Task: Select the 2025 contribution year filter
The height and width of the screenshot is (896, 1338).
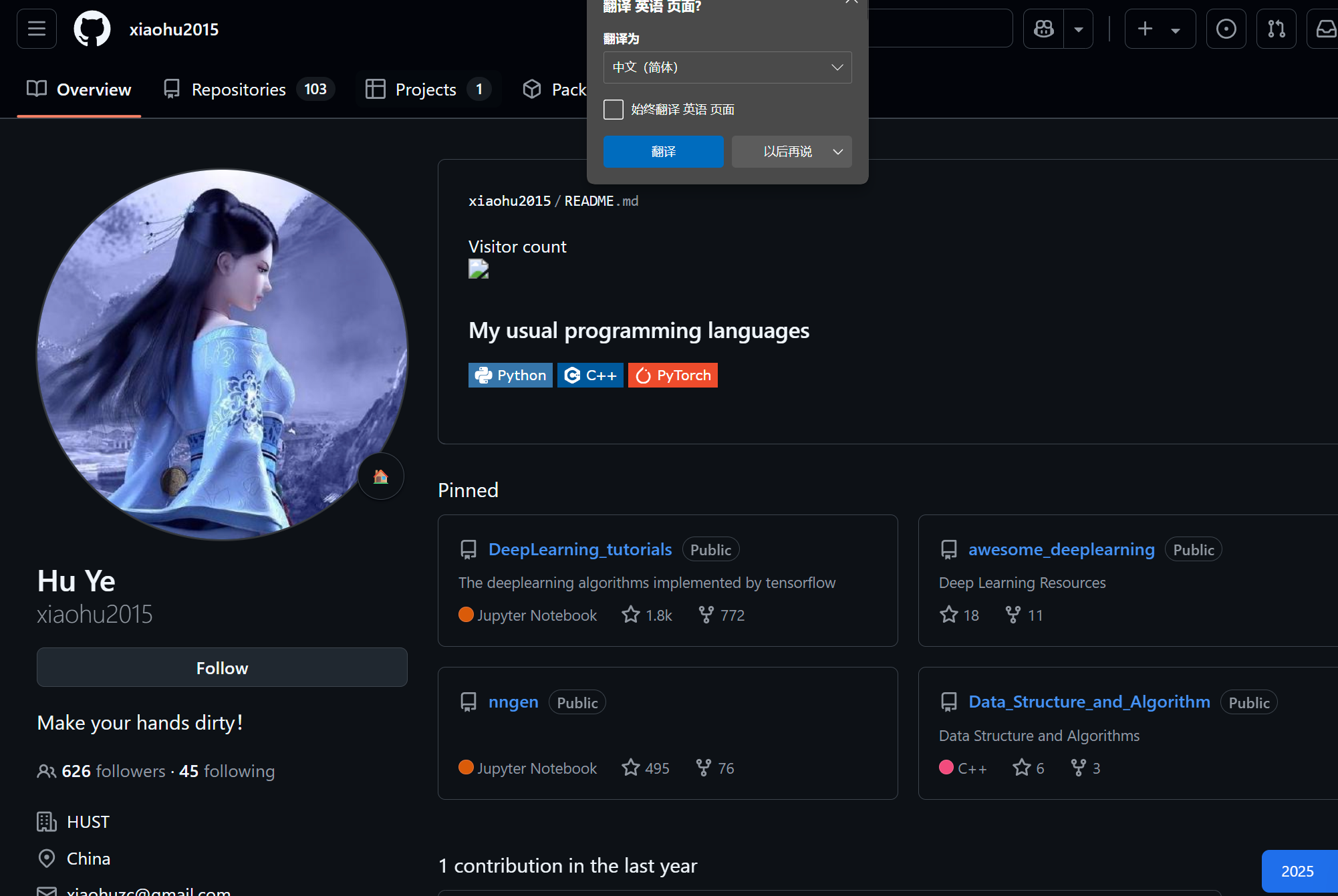Action: (x=1297, y=871)
